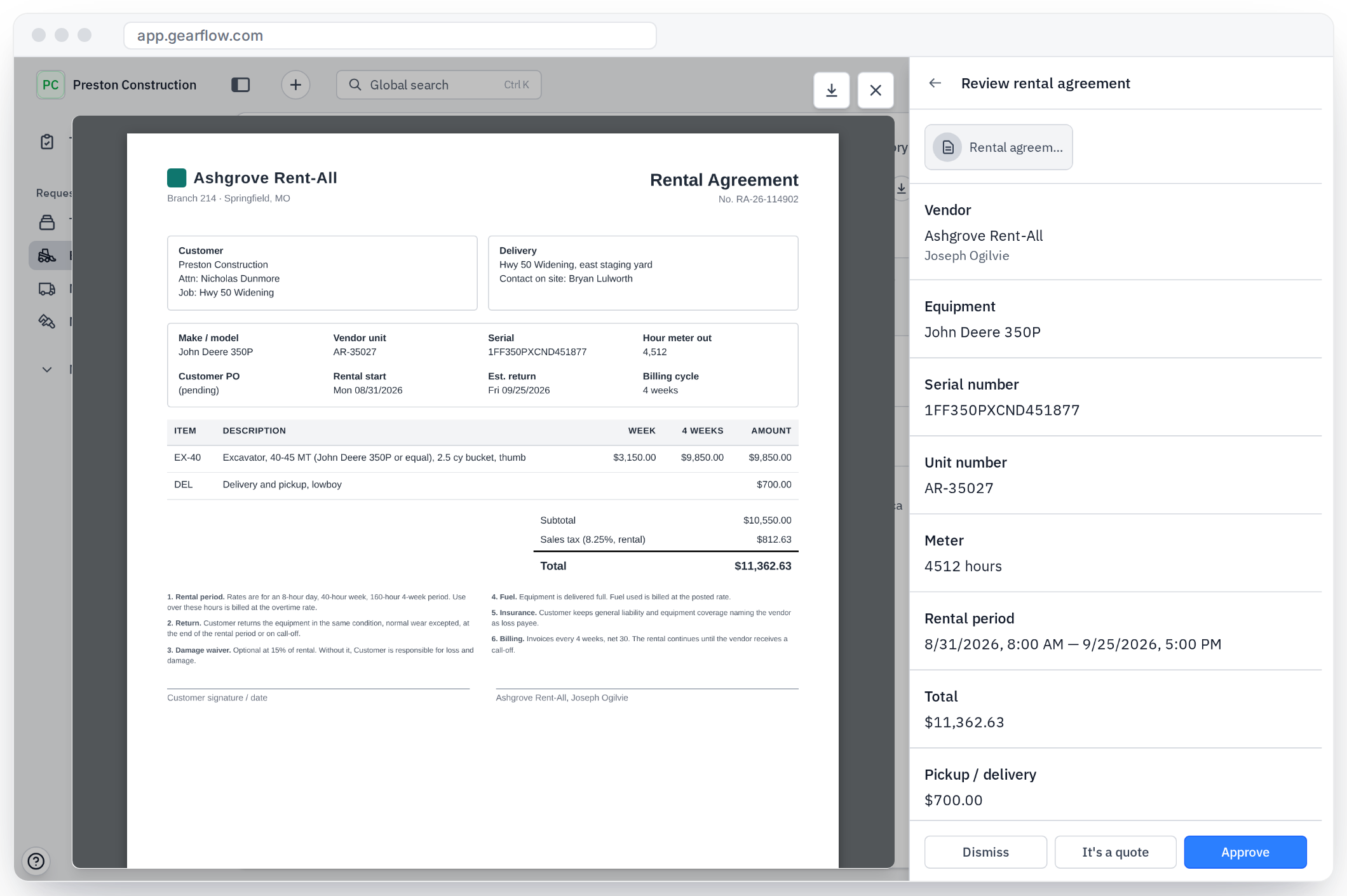Expand the sidebar chevron section
This screenshot has width=1347, height=896.
(47, 369)
